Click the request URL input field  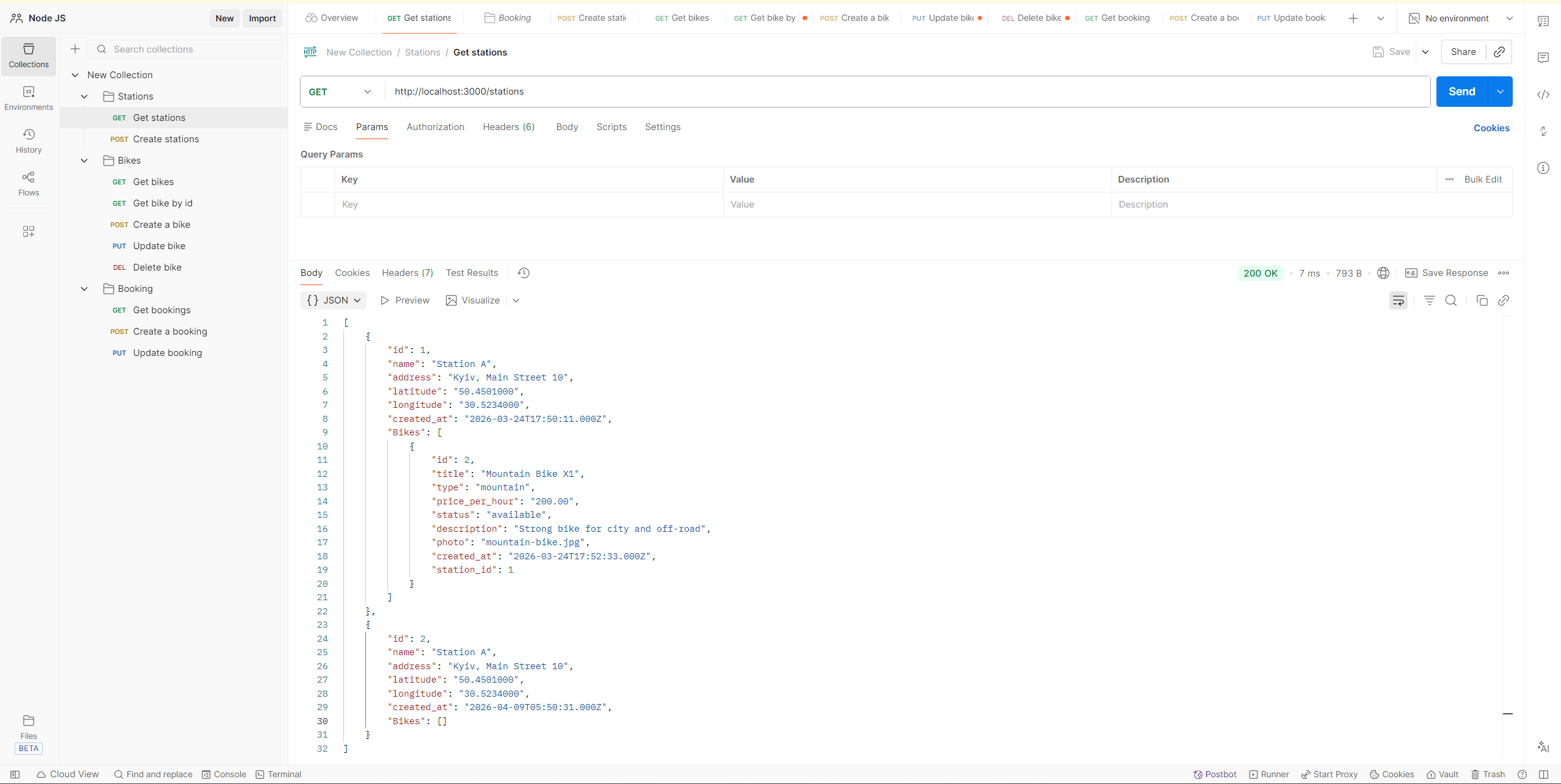pyautogui.click(x=904, y=92)
